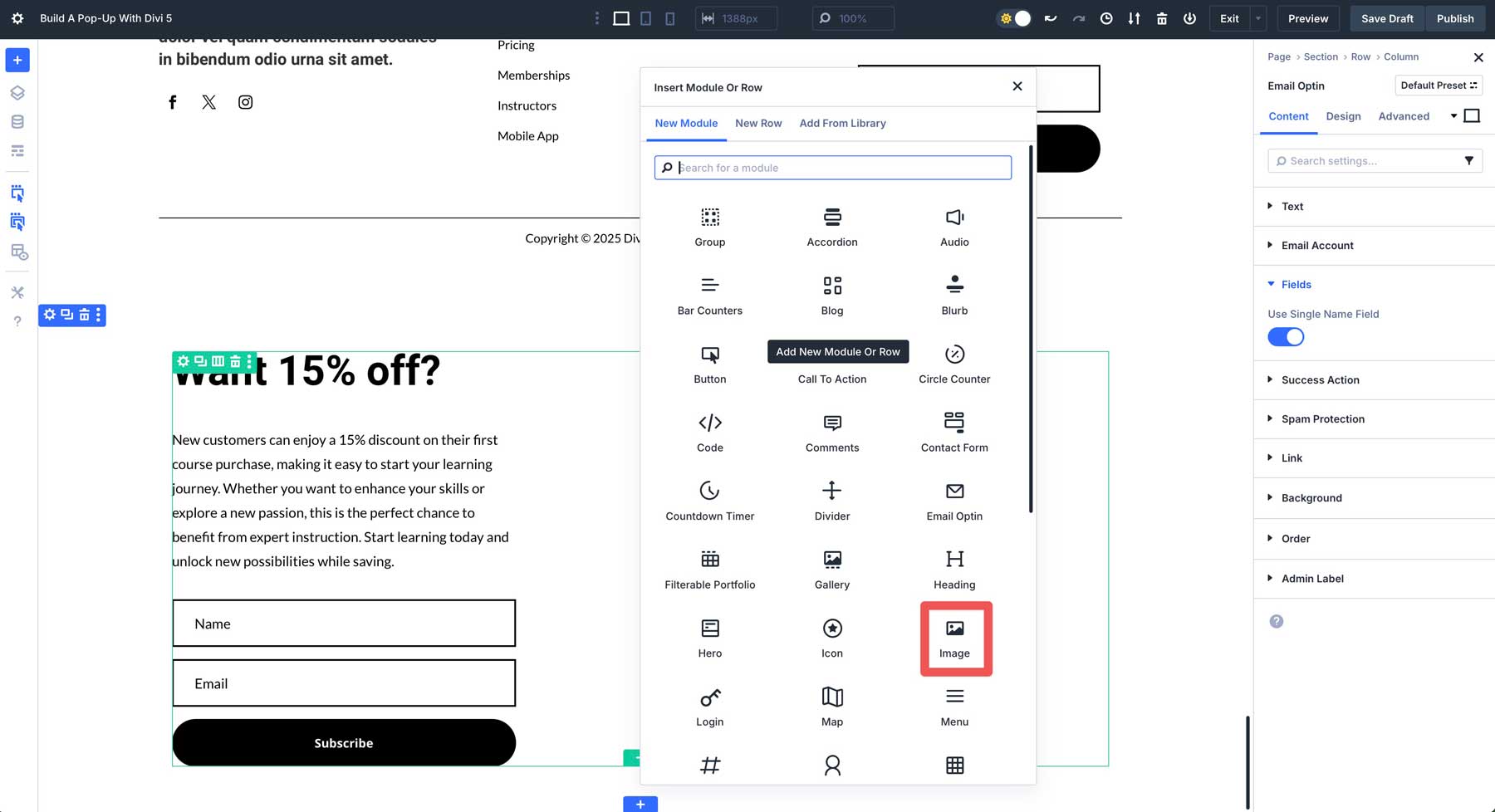This screenshot has width=1495, height=812.
Task: Toggle dark mode in the top bar
Action: coord(1013,17)
